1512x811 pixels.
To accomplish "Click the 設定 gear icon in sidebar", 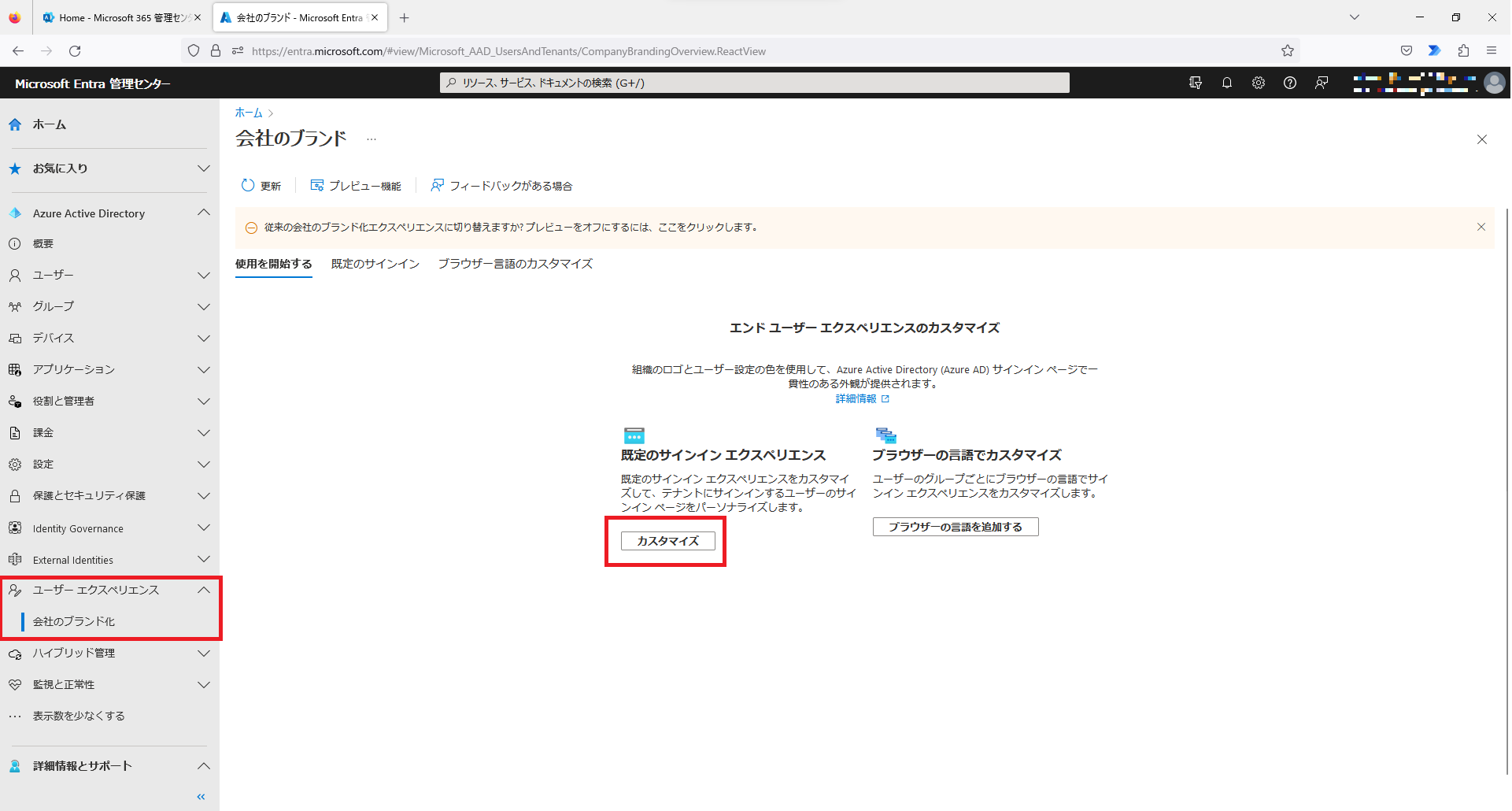I will tap(15, 465).
